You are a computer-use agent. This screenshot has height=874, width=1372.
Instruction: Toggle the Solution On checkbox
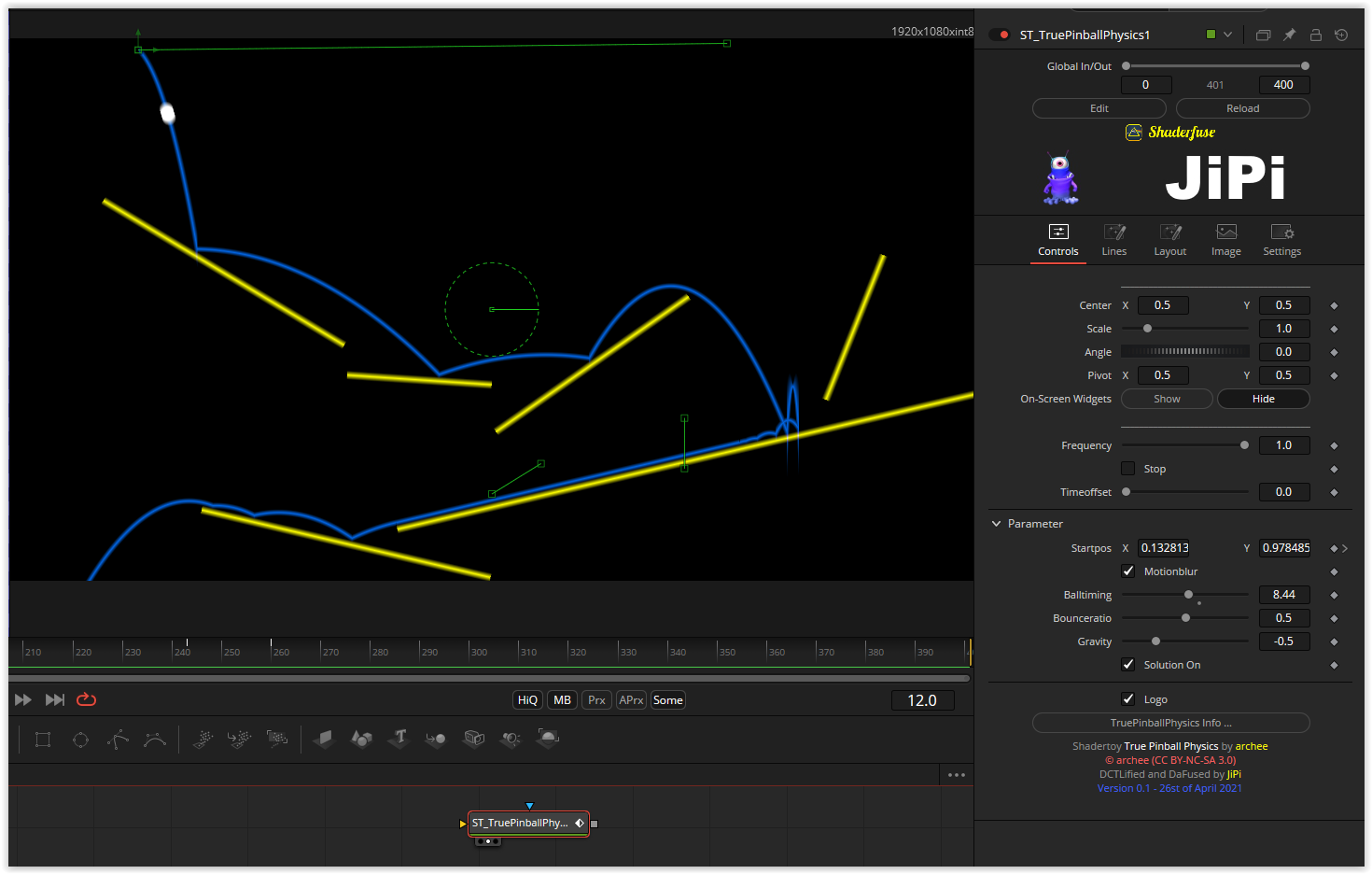1128,665
